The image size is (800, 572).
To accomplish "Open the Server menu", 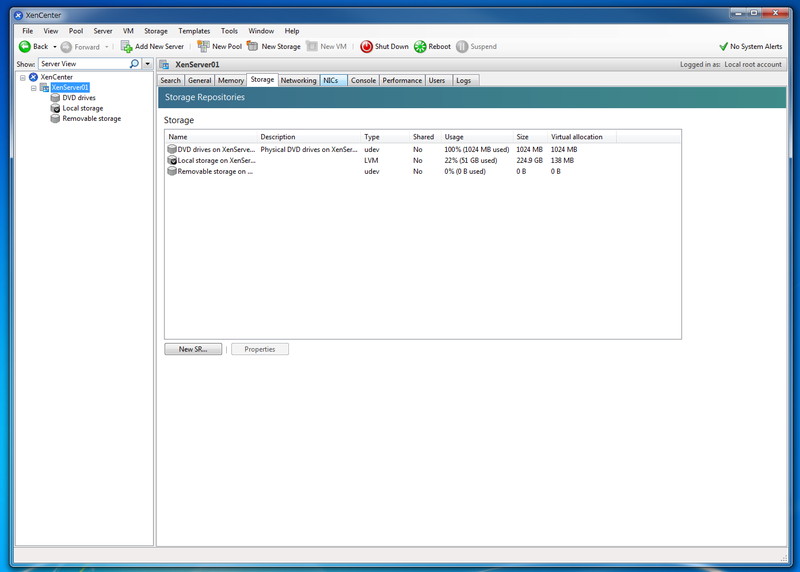I will click(103, 31).
